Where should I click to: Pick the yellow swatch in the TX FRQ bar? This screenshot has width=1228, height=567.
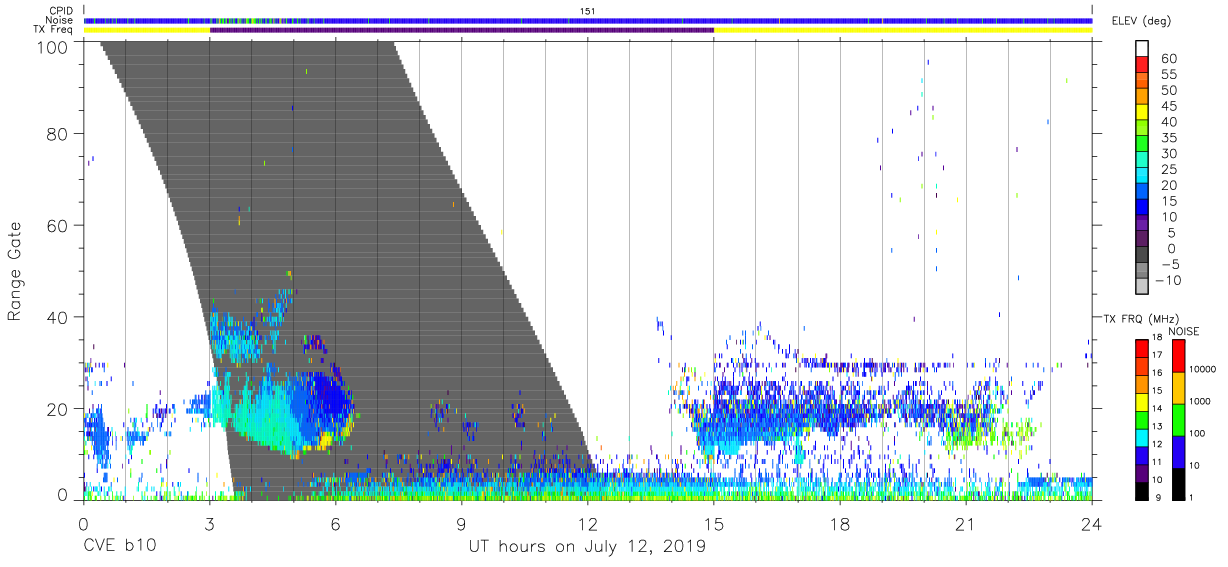(x=1142, y=402)
